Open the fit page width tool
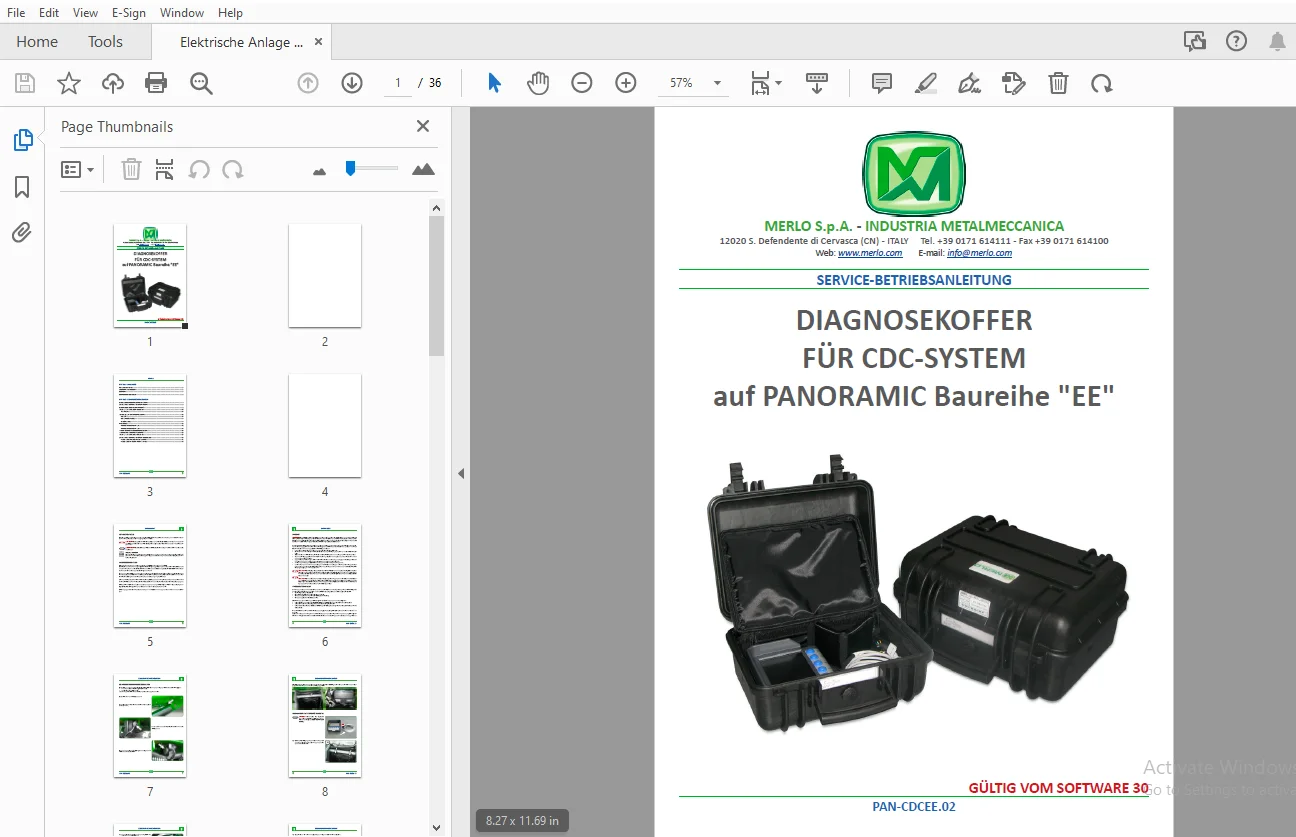This screenshot has width=1296, height=837. [x=766, y=83]
